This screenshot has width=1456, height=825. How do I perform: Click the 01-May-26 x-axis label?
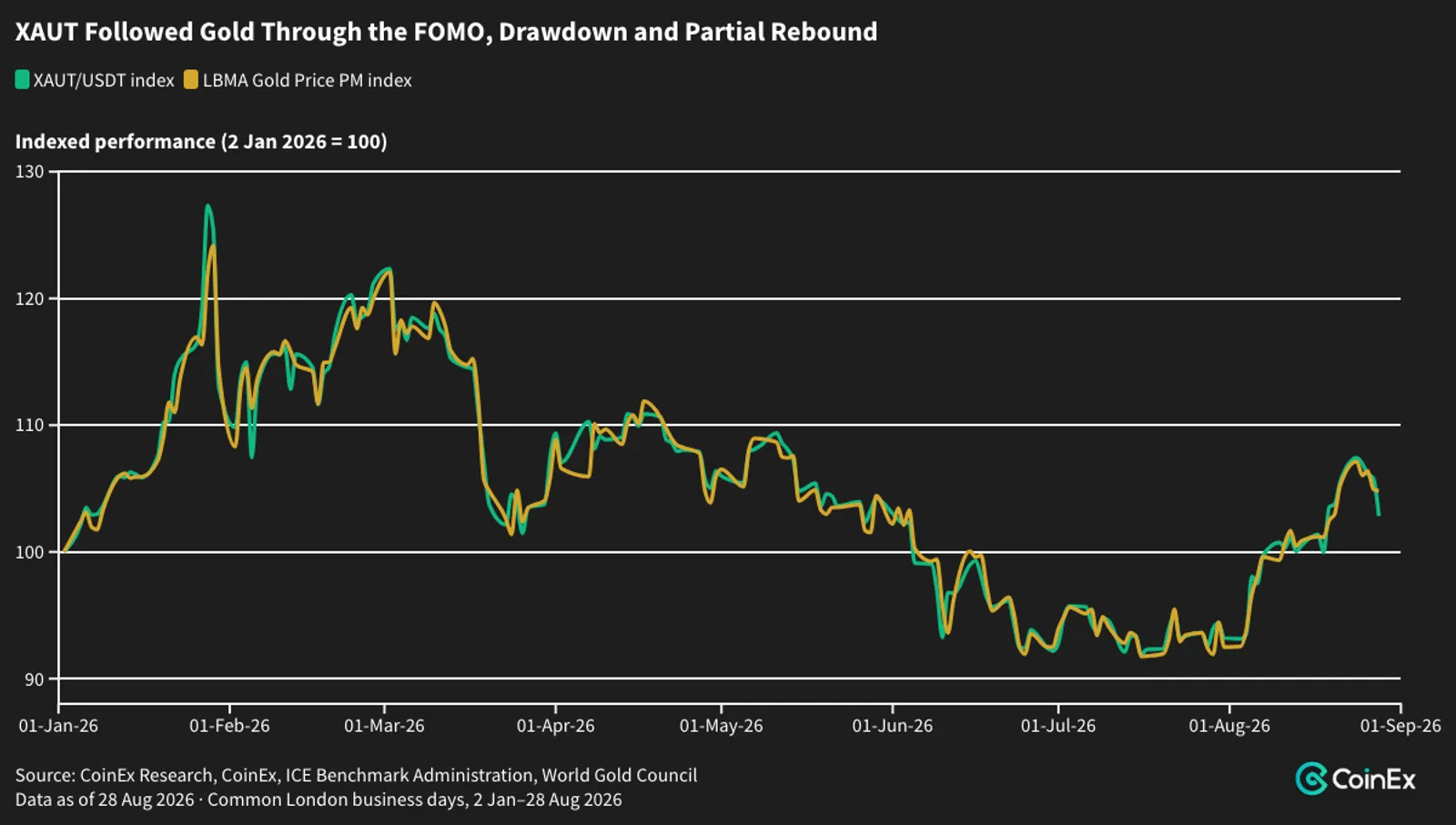tap(721, 726)
